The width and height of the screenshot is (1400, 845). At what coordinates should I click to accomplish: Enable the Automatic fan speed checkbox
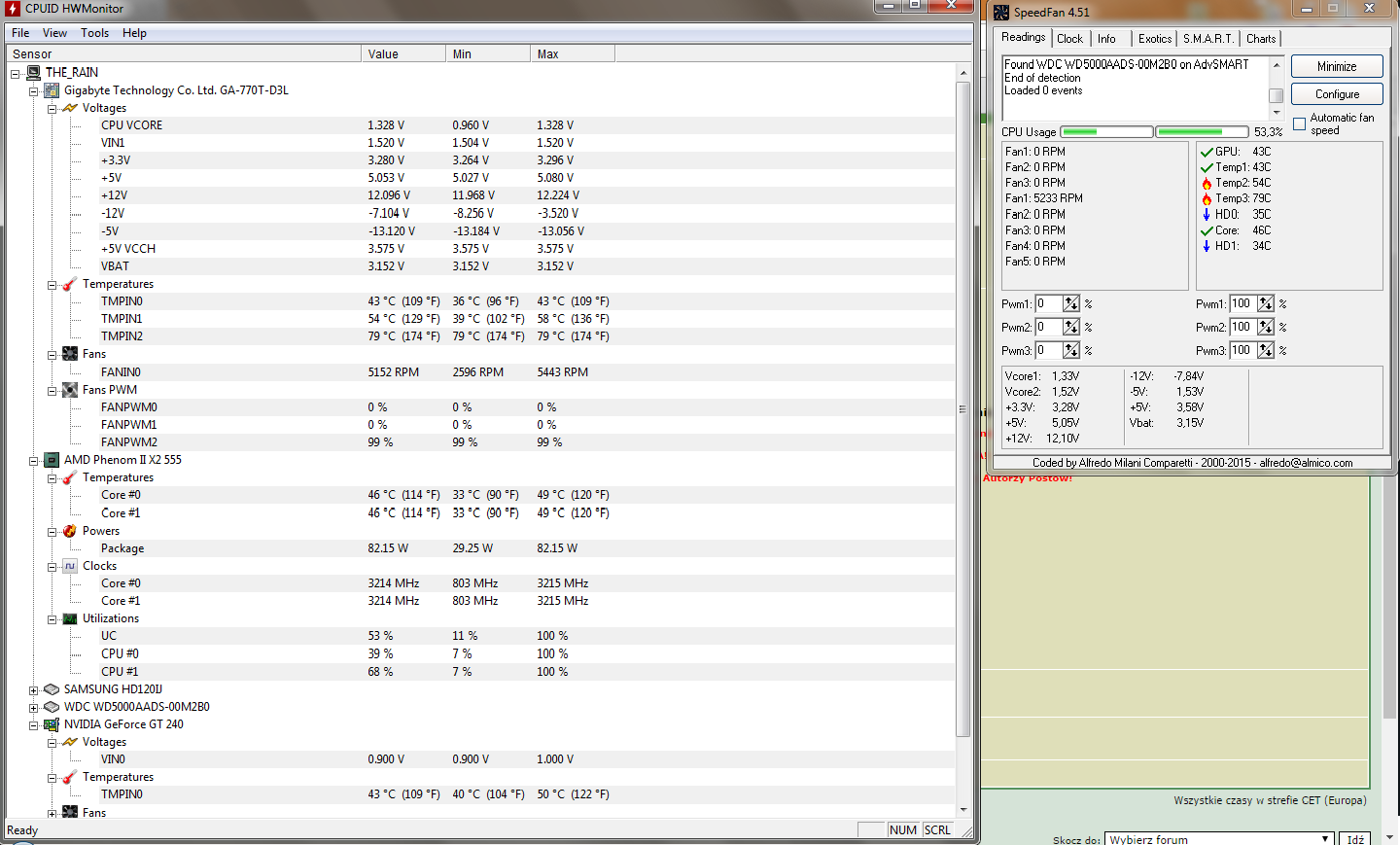(1299, 124)
